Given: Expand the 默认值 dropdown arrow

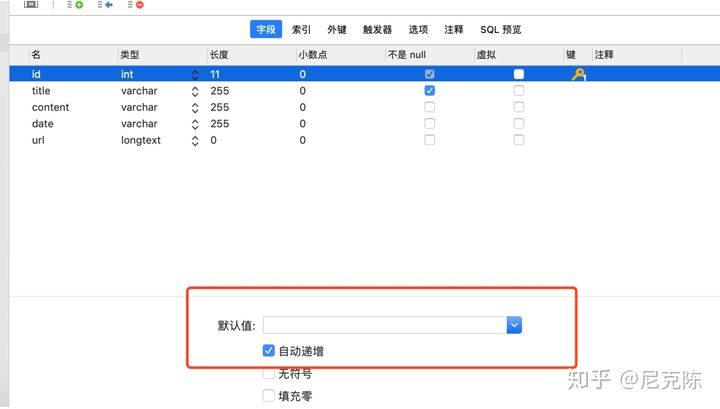Looking at the screenshot, I should click(514, 325).
